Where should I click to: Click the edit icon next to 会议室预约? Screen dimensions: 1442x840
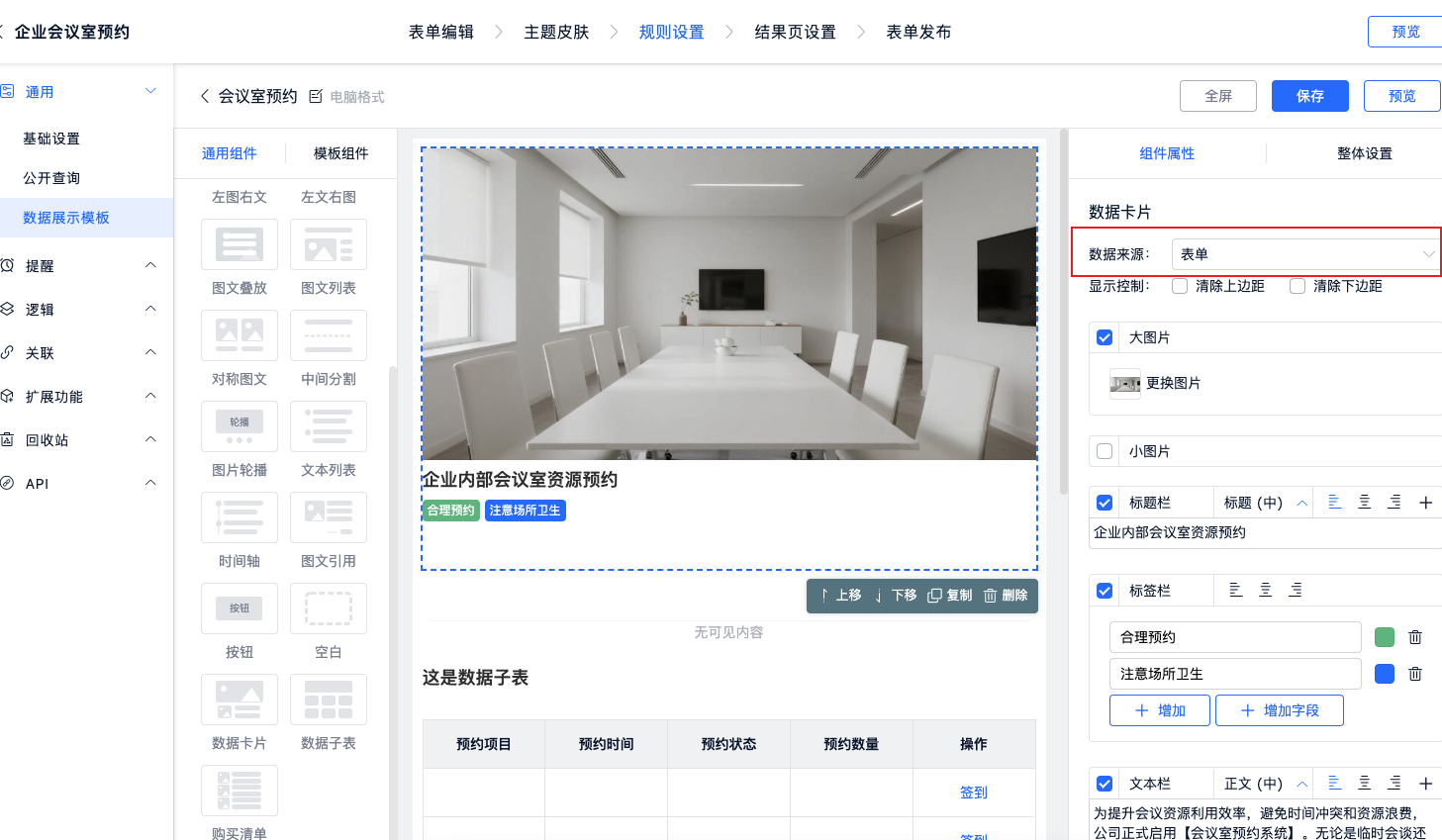click(316, 96)
